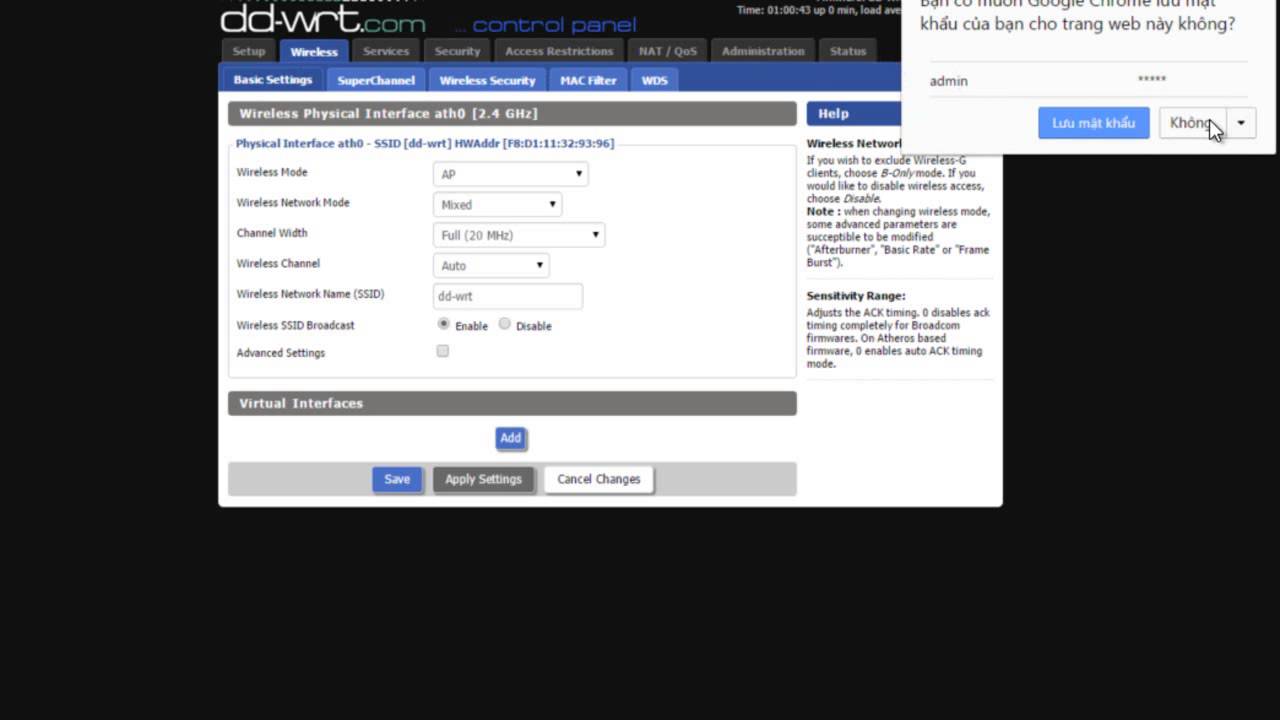Open the Wireless Channel dropdown

pyautogui.click(x=491, y=265)
